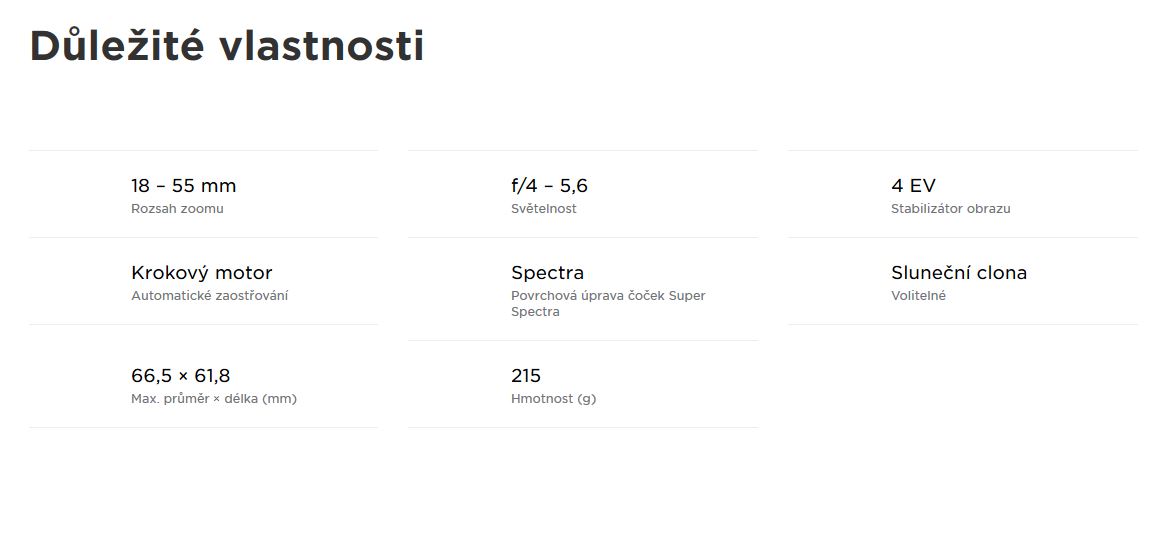Select the '66,5 × 61,8' dimensions value

click(x=181, y=375)
